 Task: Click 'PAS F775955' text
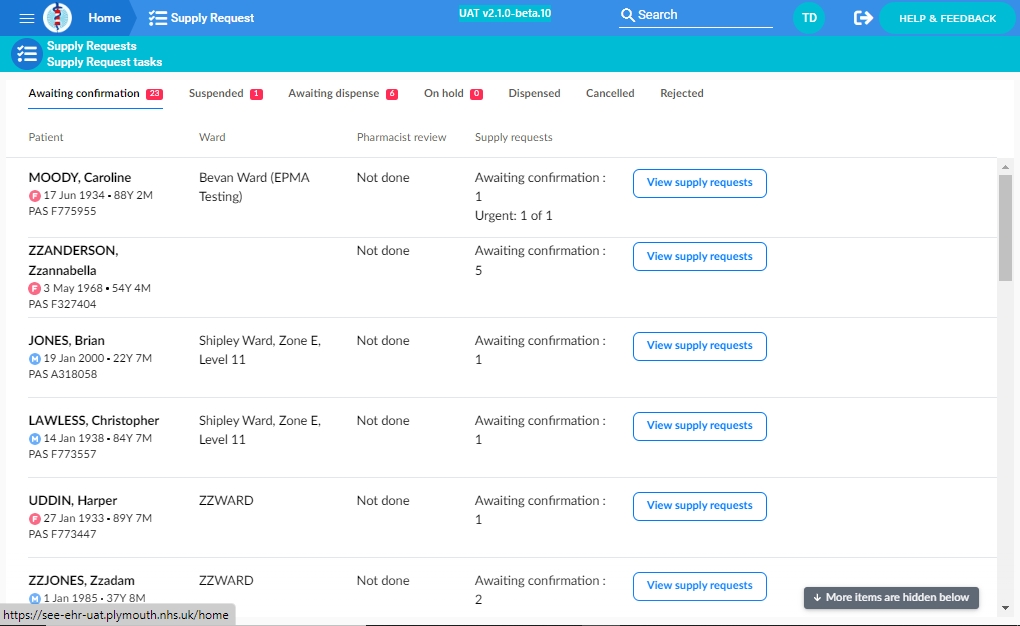tap(62, 211)
